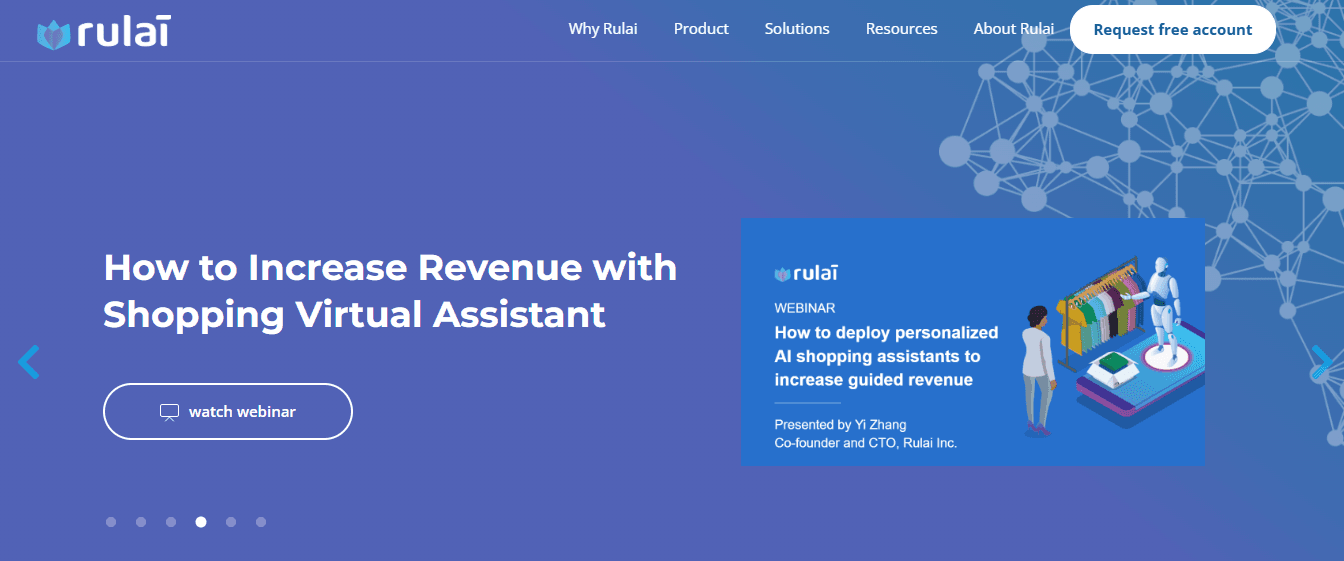Select the third carousel dot

171,522
